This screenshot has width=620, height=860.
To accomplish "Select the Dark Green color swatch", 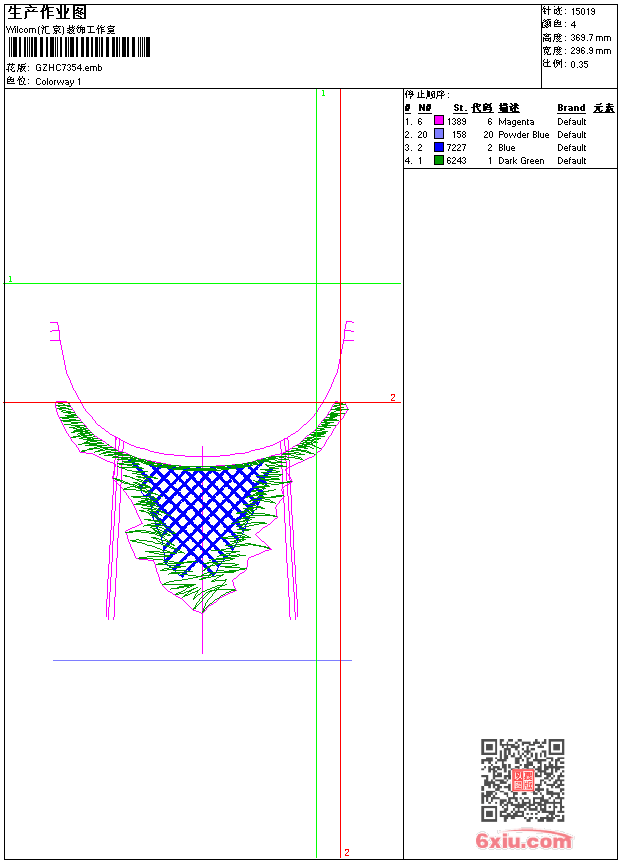I will (x=439, y=160).
